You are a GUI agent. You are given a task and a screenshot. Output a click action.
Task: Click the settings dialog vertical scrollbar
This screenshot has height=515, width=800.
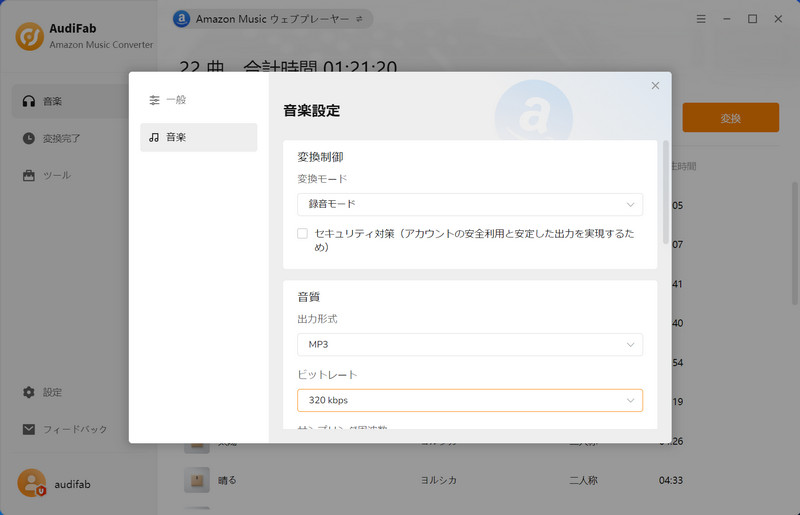click(x=665, y=192)
